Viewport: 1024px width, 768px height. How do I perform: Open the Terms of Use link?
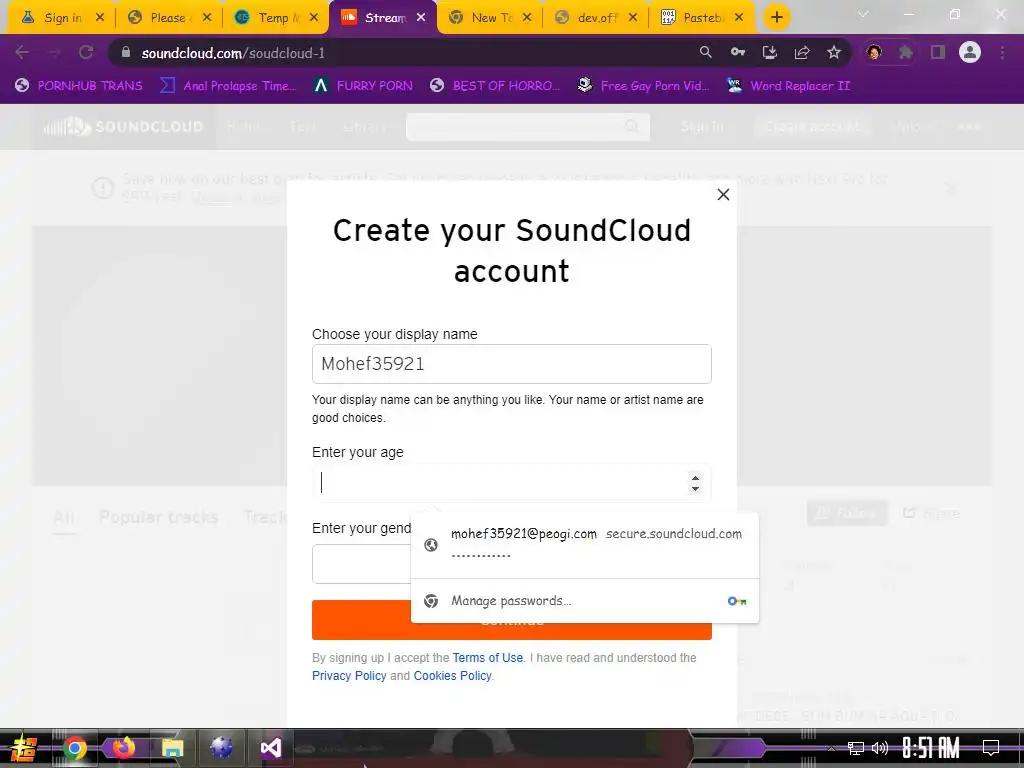[x=488, y=658]
